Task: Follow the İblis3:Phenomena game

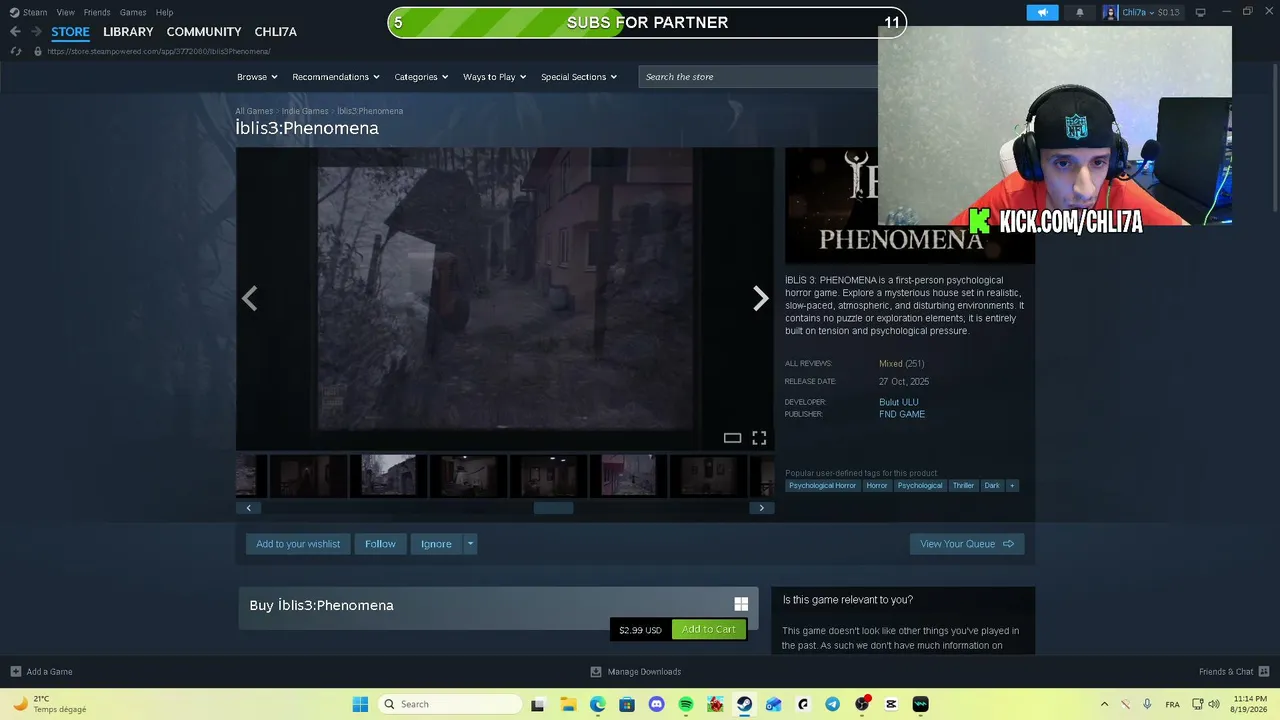Action: click(x=380, y=544)
